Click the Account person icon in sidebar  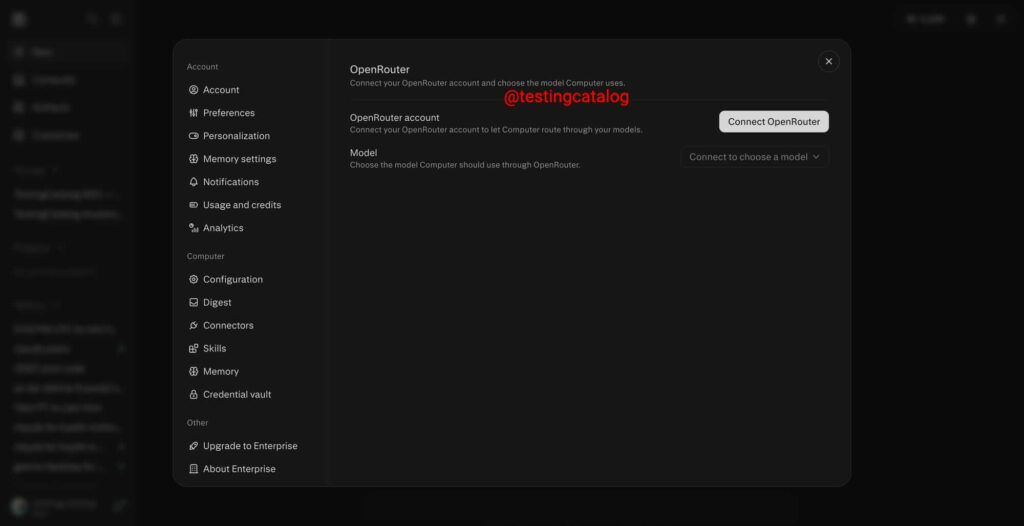click(193, 90)
